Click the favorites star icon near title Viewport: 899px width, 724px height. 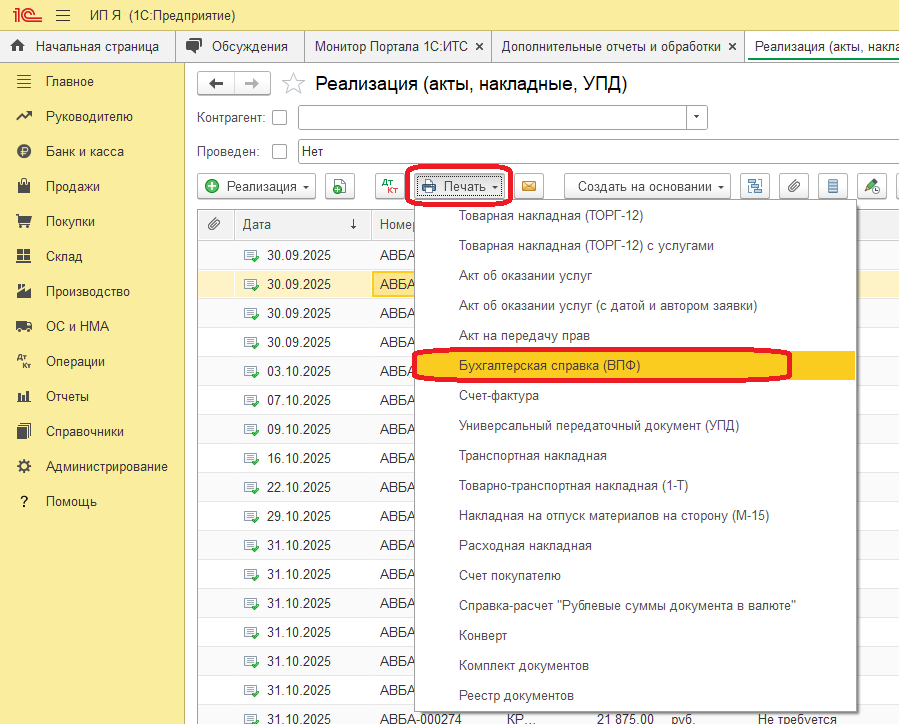pyautogui.click(x=293, y=84)
